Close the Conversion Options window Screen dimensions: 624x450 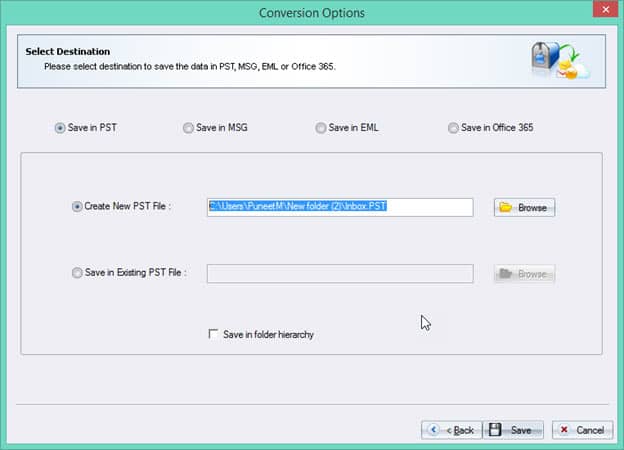pos(605,10)
